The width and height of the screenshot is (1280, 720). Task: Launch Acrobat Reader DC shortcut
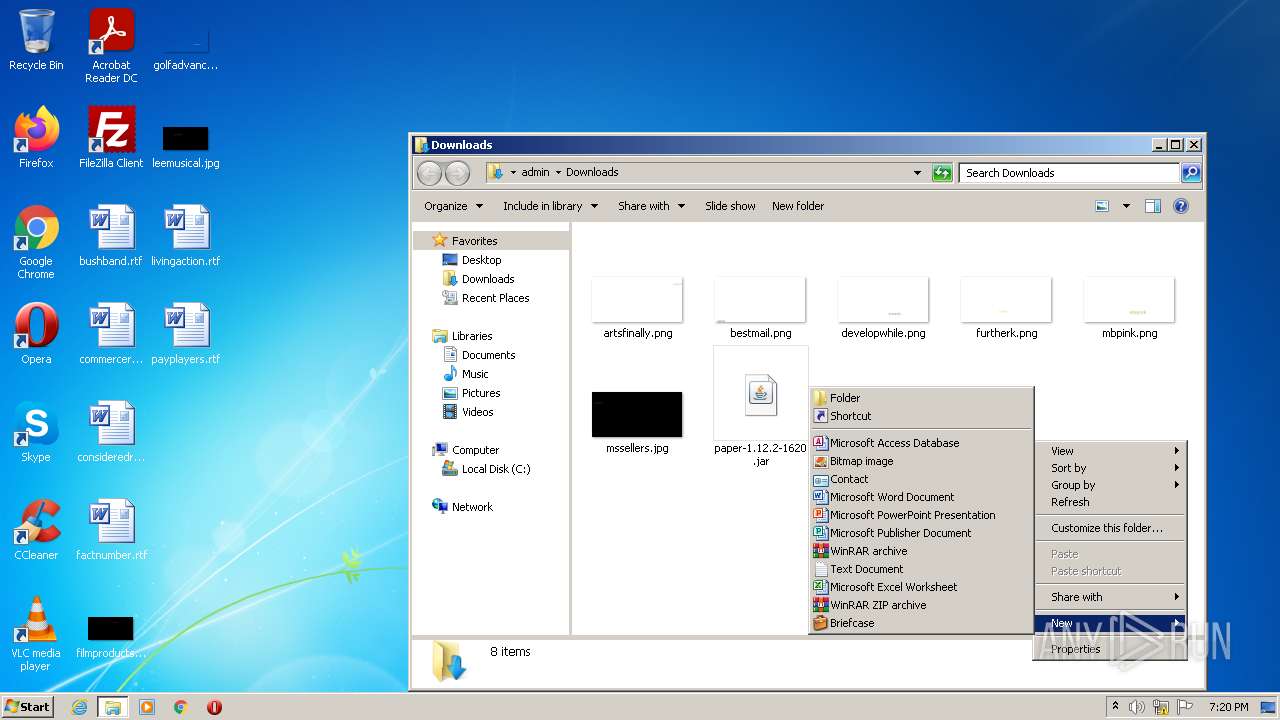[x=111, y=46]
